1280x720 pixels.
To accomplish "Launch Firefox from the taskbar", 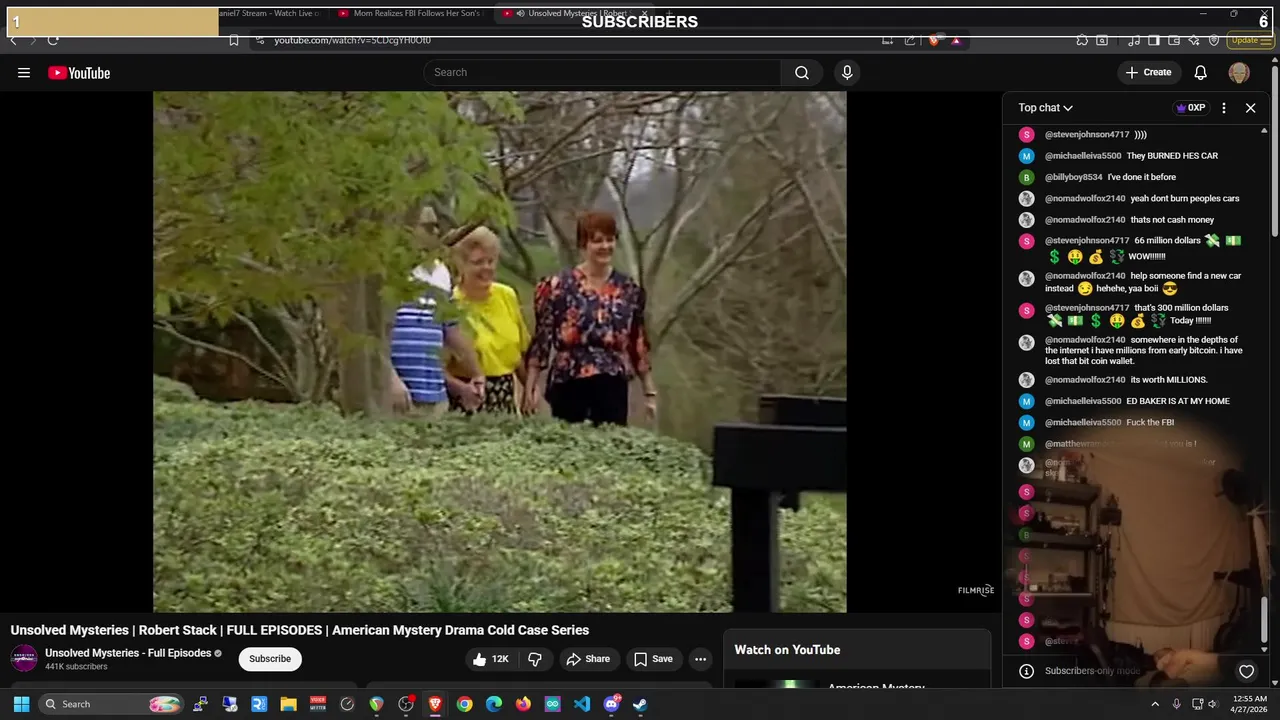I will pos(523,704).
